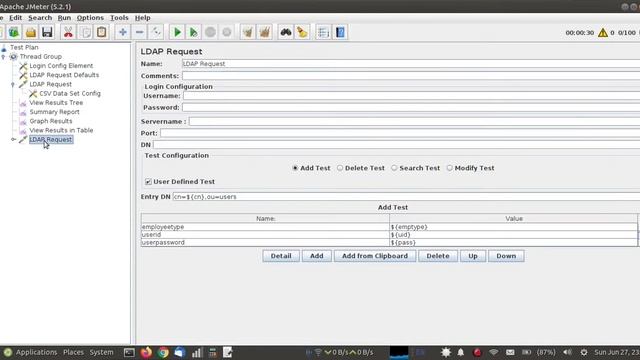
Task: Select Summary Report in the tree
Action: click(x=54, y=112)
